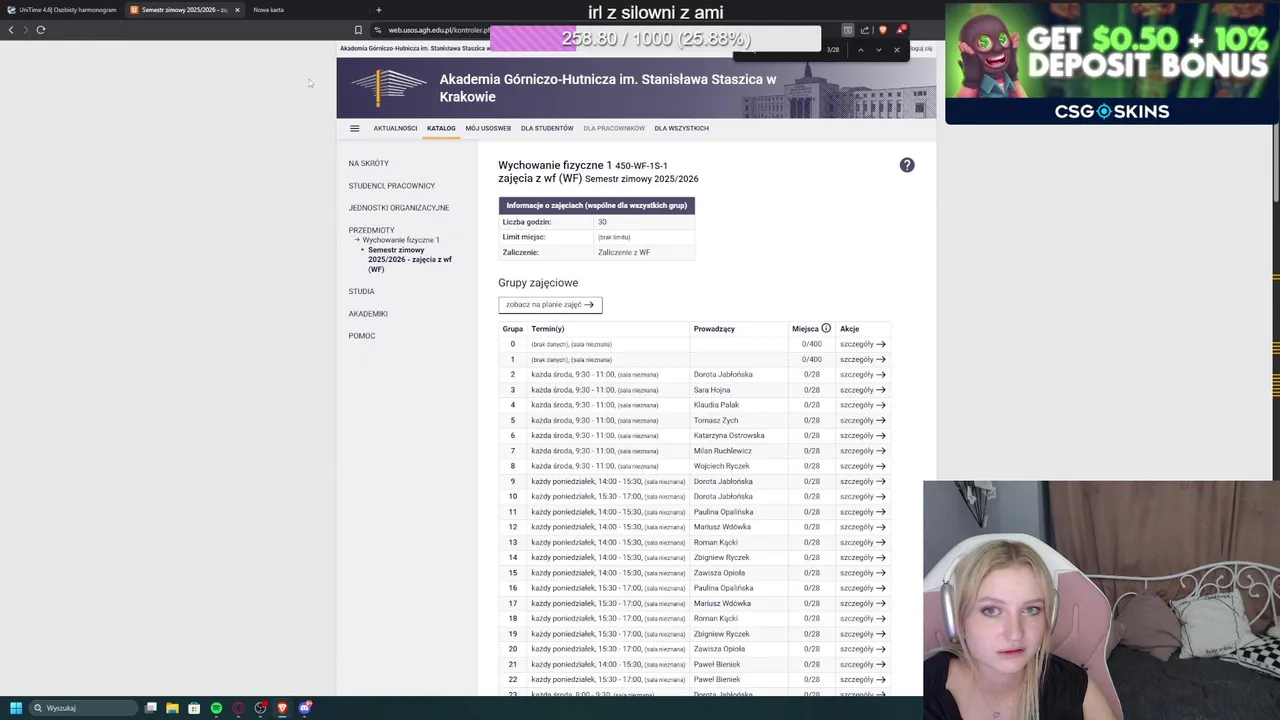Open the DLA STUDENTÓW menu item
1280x720 pixels.
coord(547,128)
